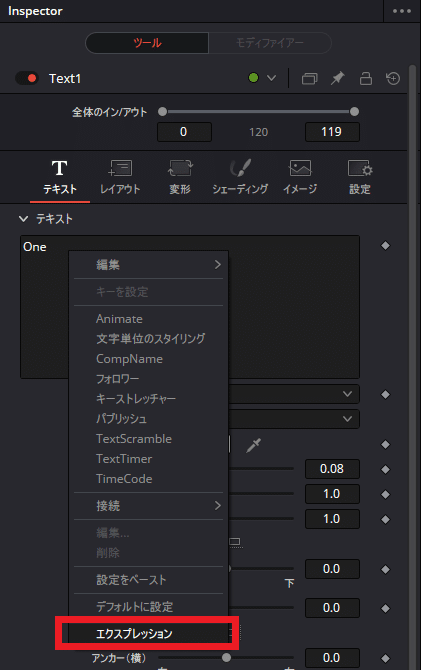Pick a color with the eyedropper icon
The width and height of the screenshot is (421, 670).
[253, 445]
